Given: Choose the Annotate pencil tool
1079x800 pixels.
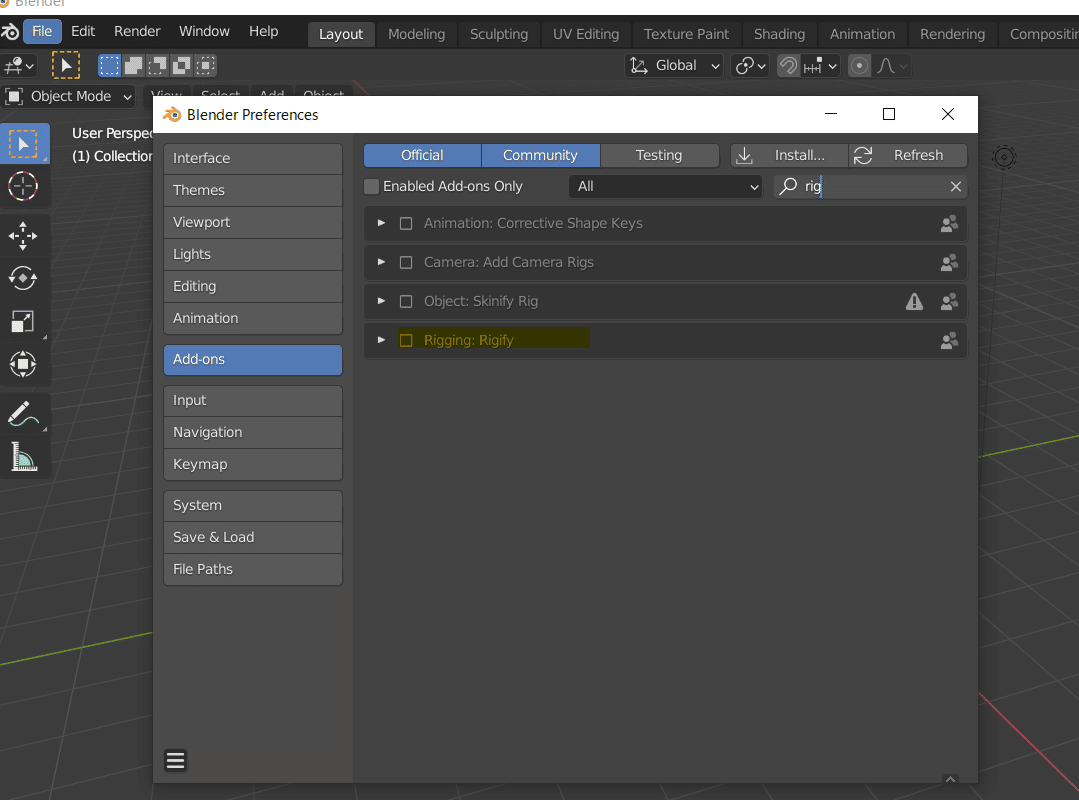Looking at the screenshot, I should click(23, 414).
